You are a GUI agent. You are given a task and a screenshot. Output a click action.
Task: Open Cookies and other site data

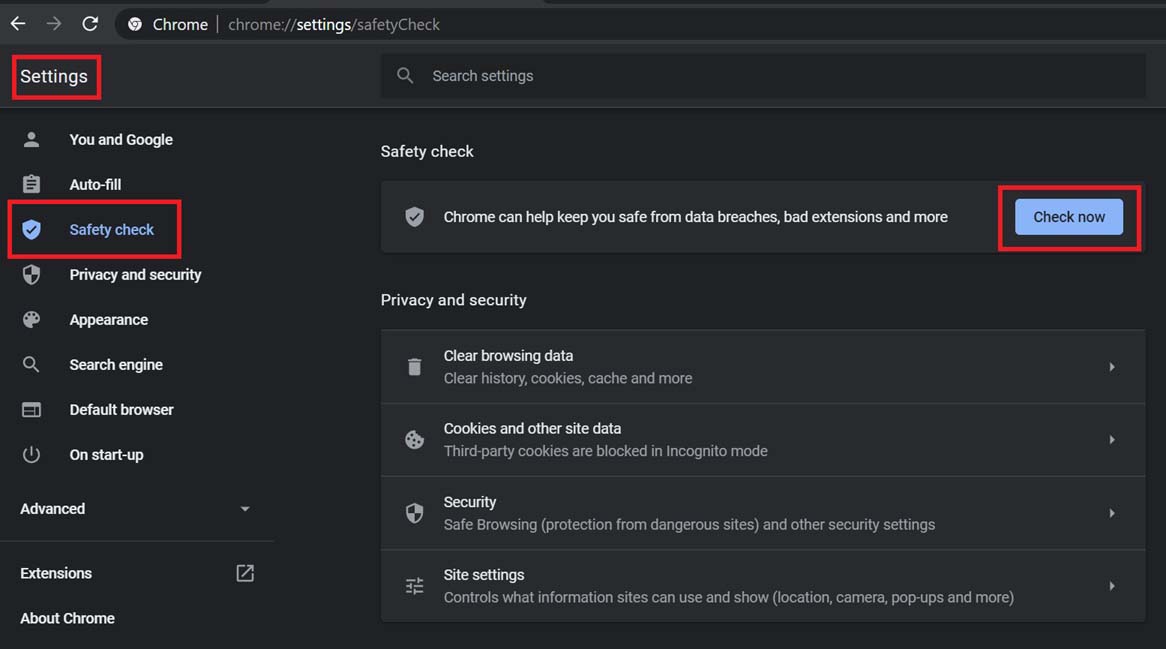[763, 439]
